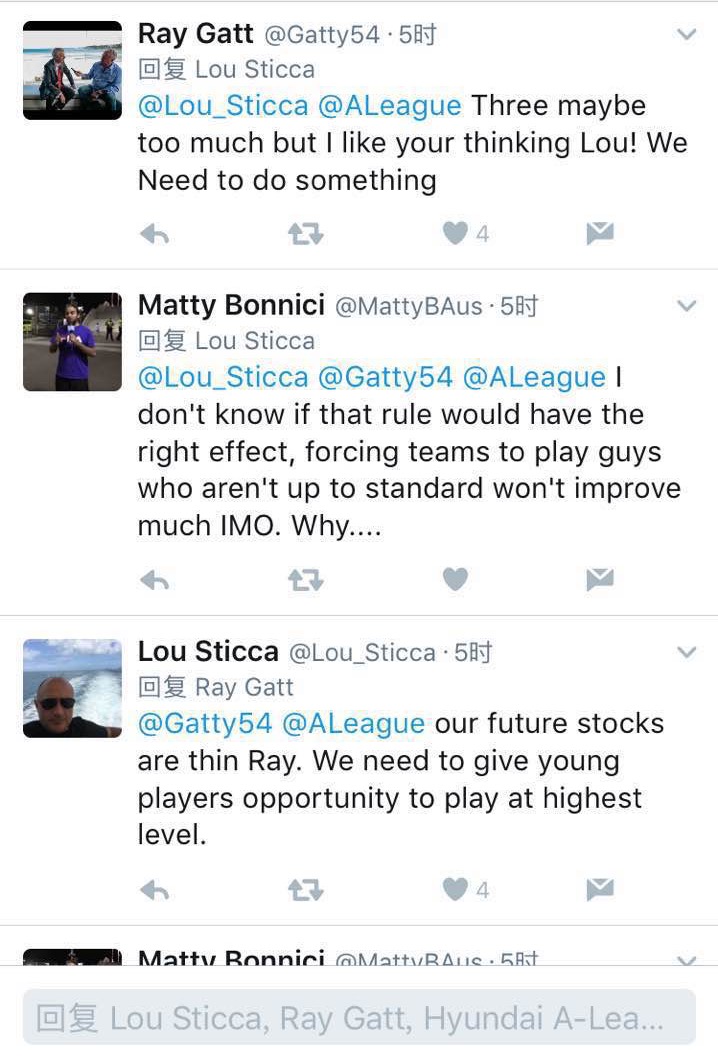
Task: Reply to Matty Bonnici's tweet
Action: 154,579
